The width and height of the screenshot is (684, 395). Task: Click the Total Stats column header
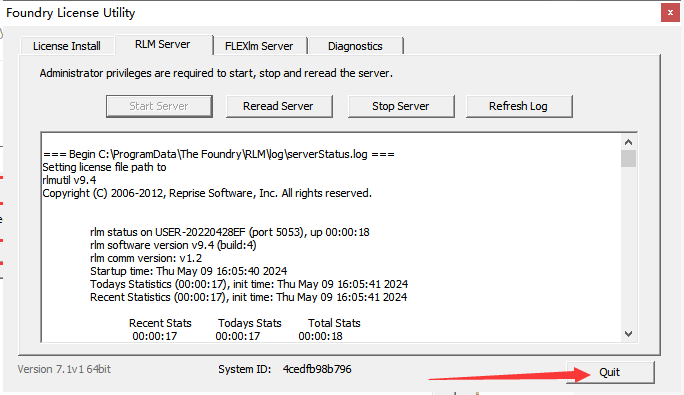click(x=334, y=323)
